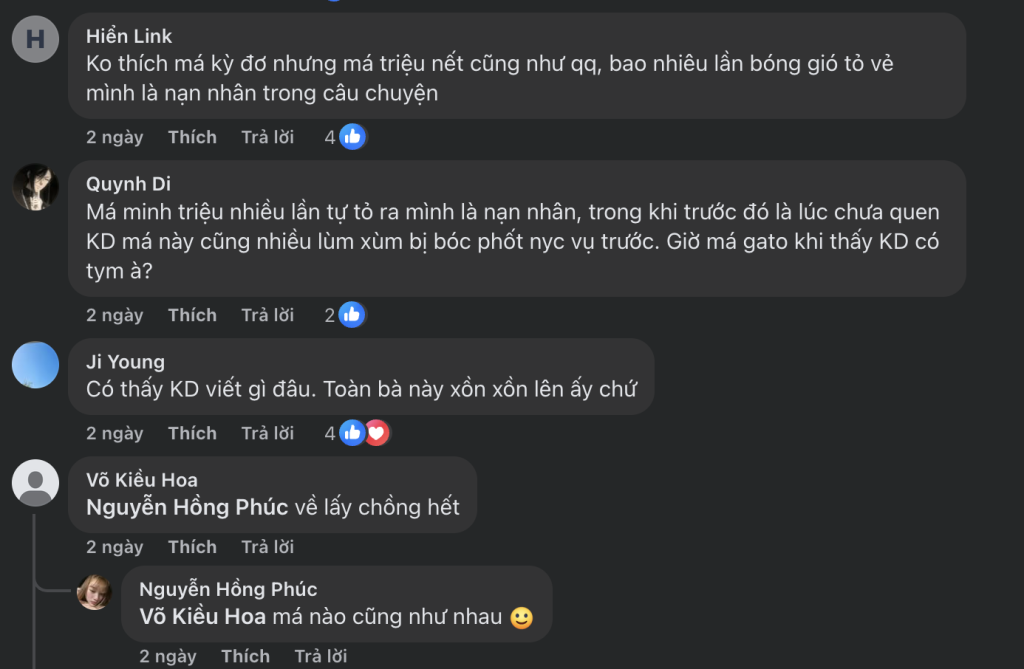
Task: Open Ji Young's blue profile avatar
Action: (x=35, y=365)
